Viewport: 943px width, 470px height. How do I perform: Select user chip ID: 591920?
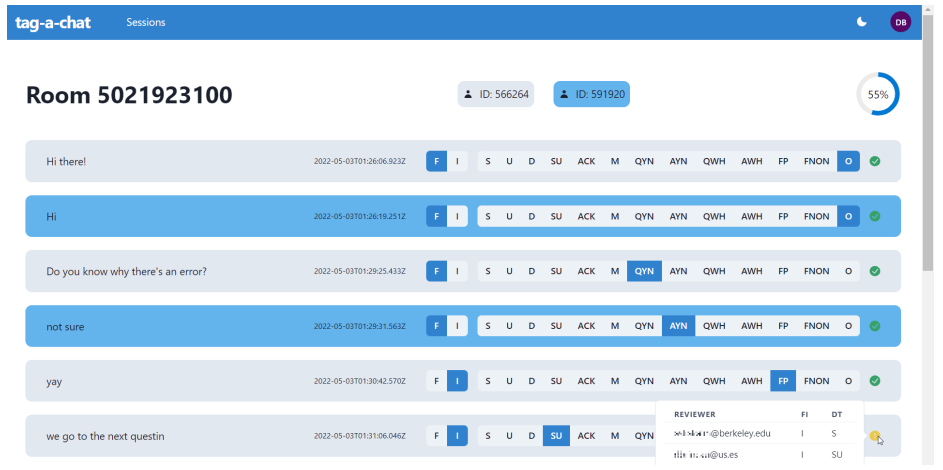coord(592,94)
